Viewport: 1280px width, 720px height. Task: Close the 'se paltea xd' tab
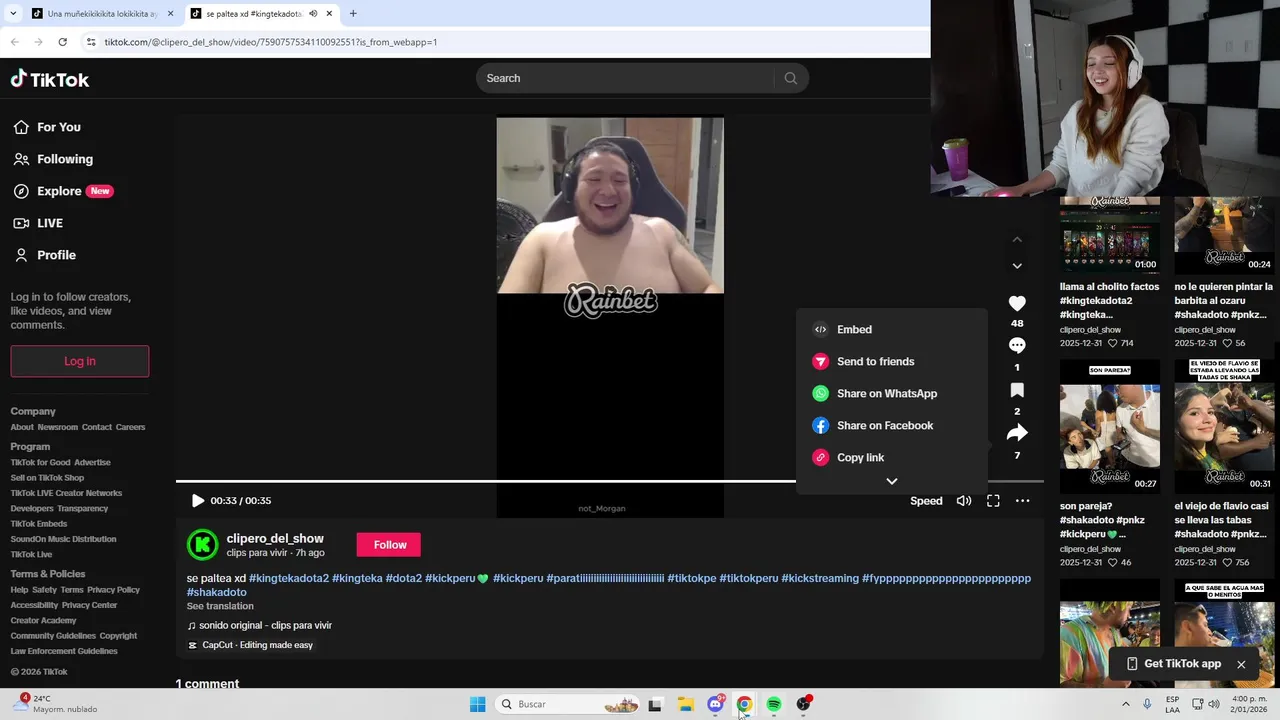click(x=329, y=14)
